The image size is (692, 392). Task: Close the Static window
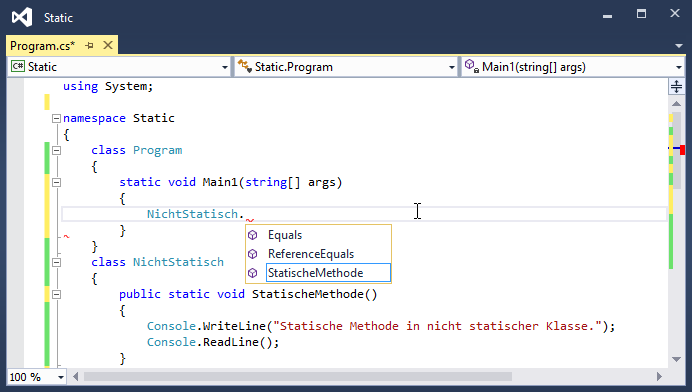point(675,14)
